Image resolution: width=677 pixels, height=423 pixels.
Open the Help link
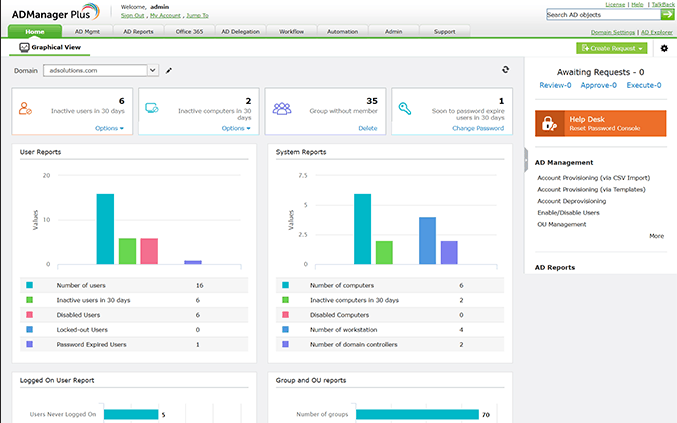(x=637, y=5)
